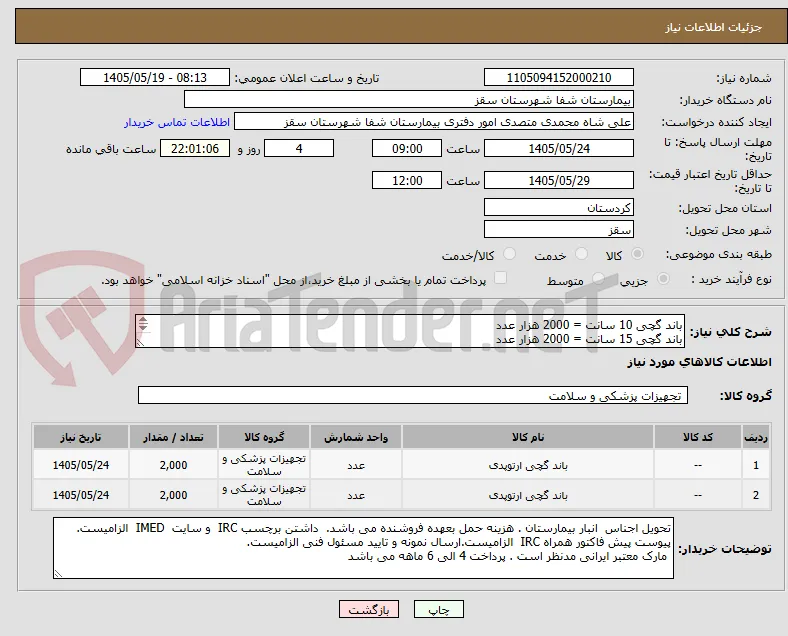The height and width of the screenshot is (636, 788).
Task: Click the جزئیات اطلاعات نیاز page header
Action: point(714,27)
